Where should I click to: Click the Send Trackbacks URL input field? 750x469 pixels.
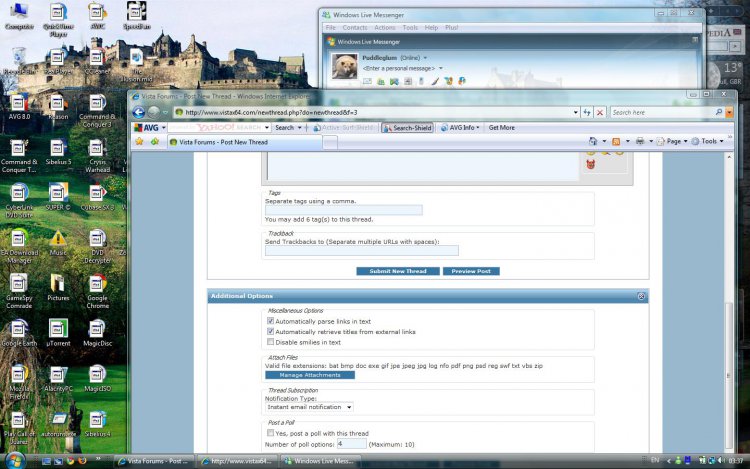click(x=362, y=251)
